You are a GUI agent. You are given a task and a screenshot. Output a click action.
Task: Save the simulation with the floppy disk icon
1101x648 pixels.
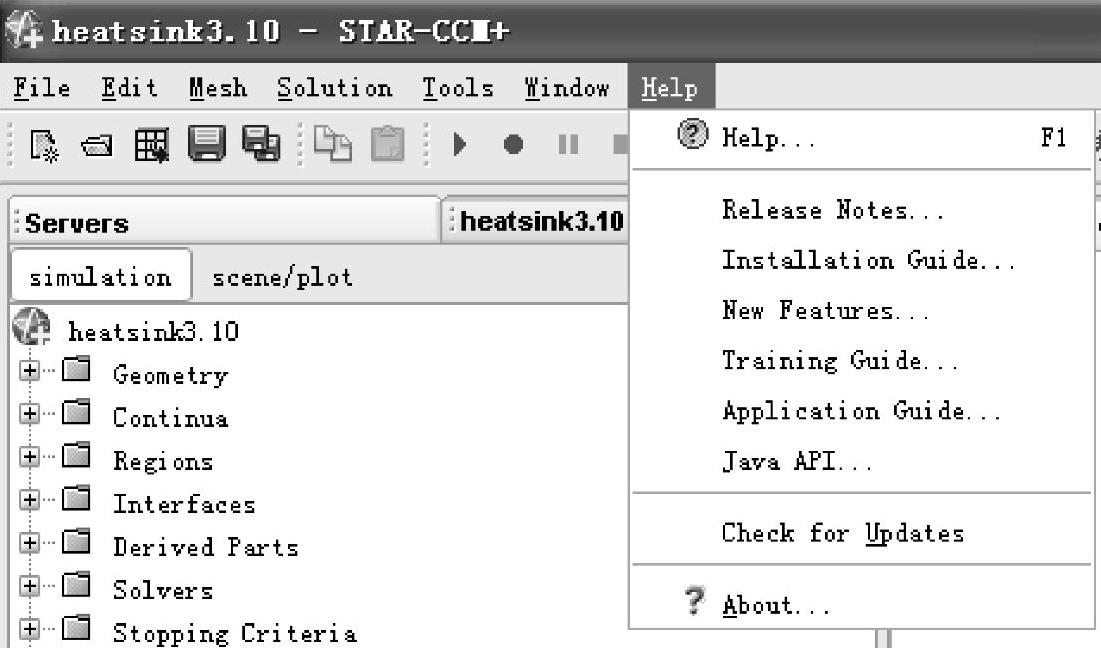(206, 144)
